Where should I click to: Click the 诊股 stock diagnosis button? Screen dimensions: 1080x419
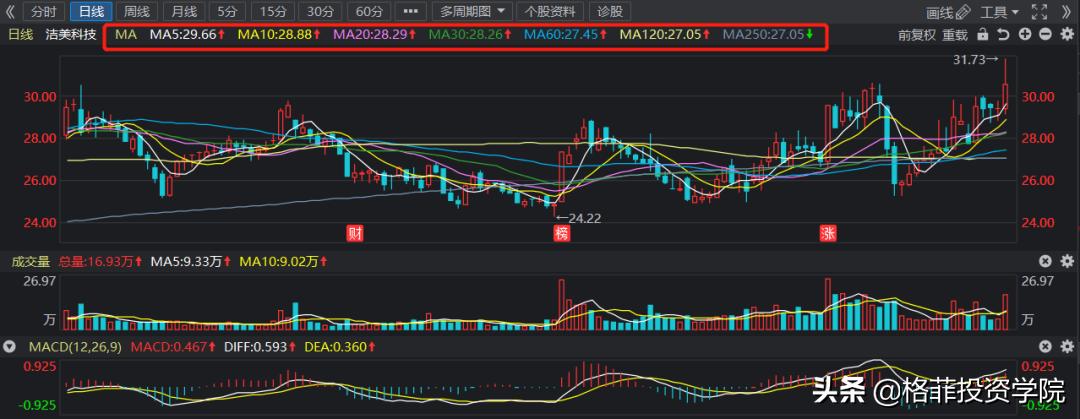610,12
